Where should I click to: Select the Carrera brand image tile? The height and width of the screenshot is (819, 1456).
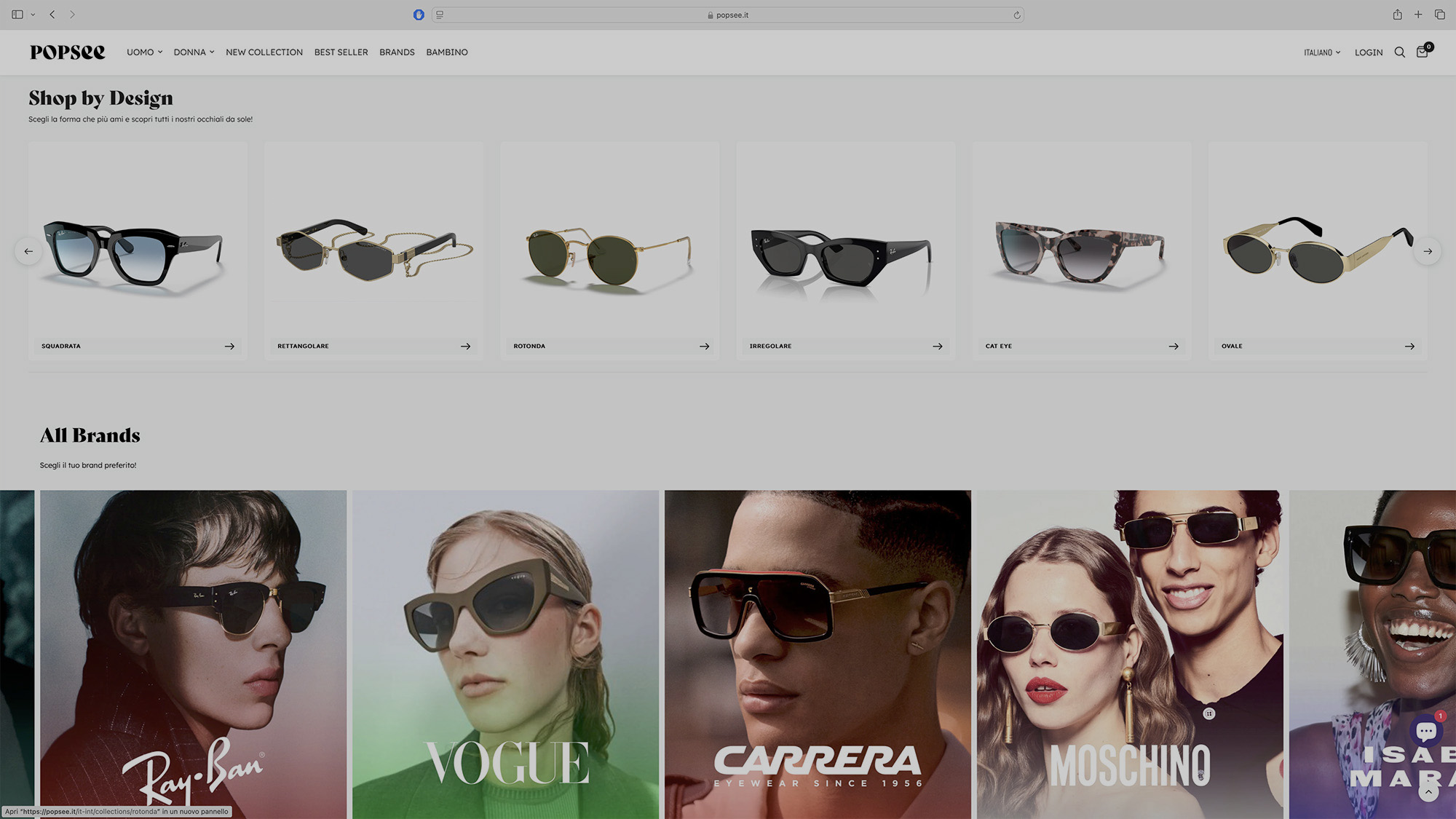tap(817, 654)
